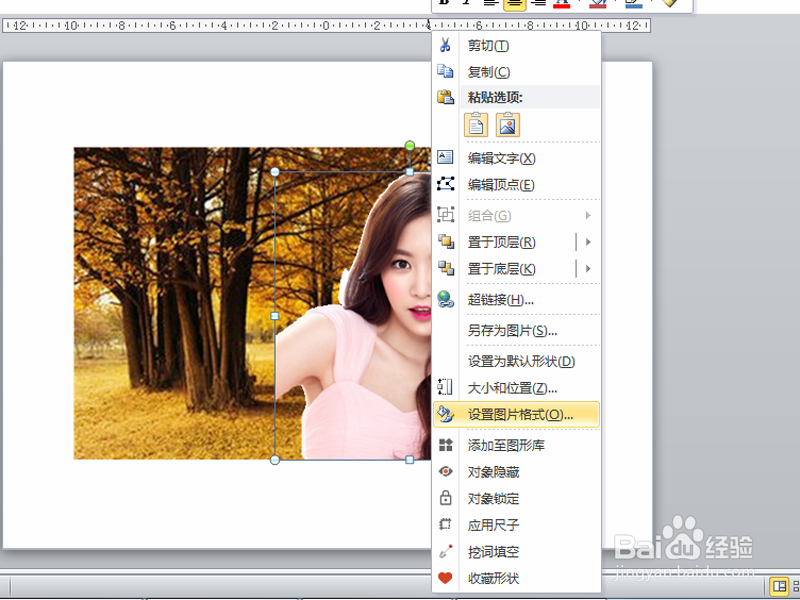
Task: Click the 组合(G) group entry
Action: point(516,215)
